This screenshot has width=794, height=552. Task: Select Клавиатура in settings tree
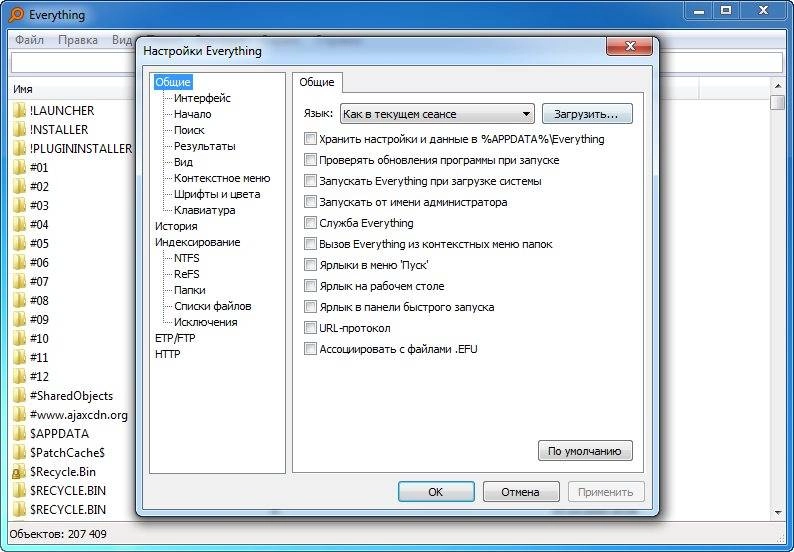(205, 210)
